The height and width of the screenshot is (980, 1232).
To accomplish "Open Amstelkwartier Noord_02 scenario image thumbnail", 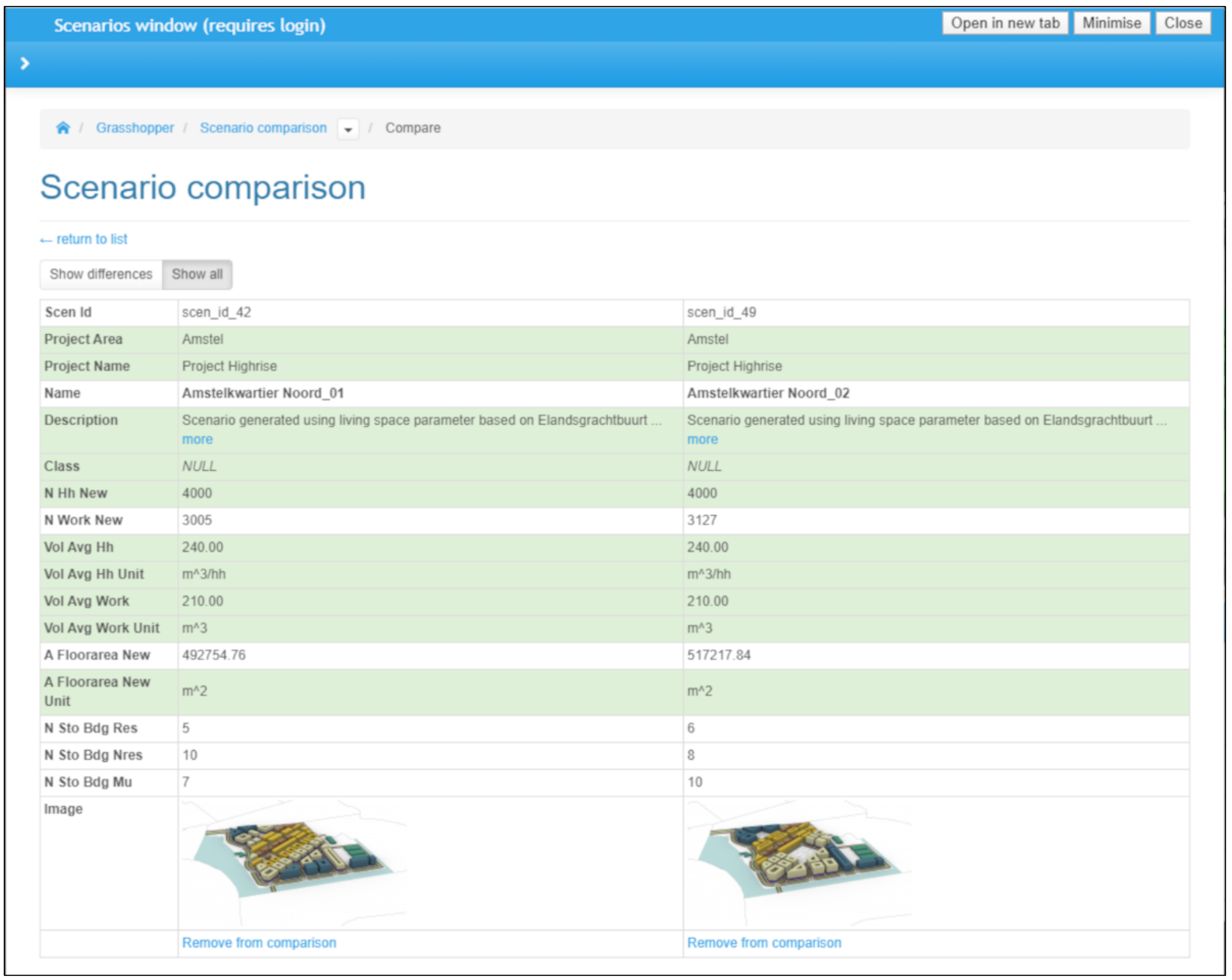I will (799, 862).
